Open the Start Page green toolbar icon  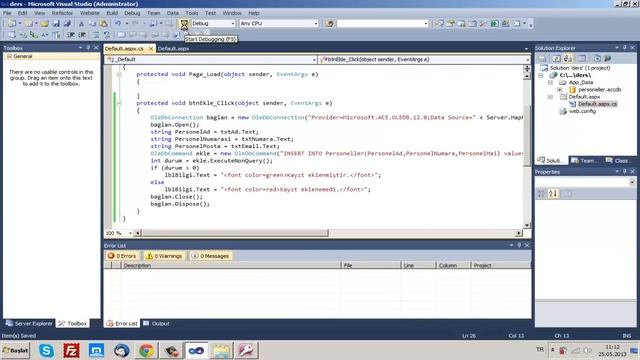[494, 24]
